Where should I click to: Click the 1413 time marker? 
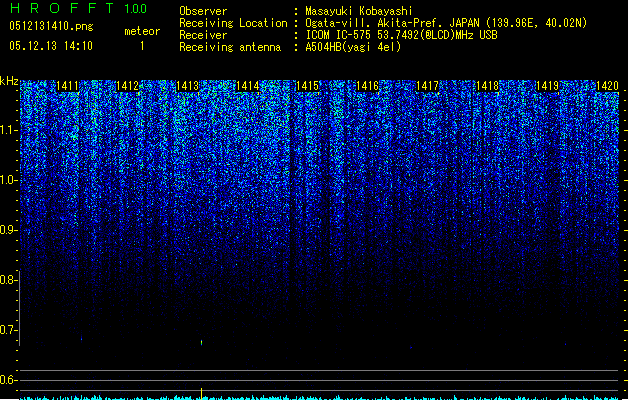[x=187, y=86]
